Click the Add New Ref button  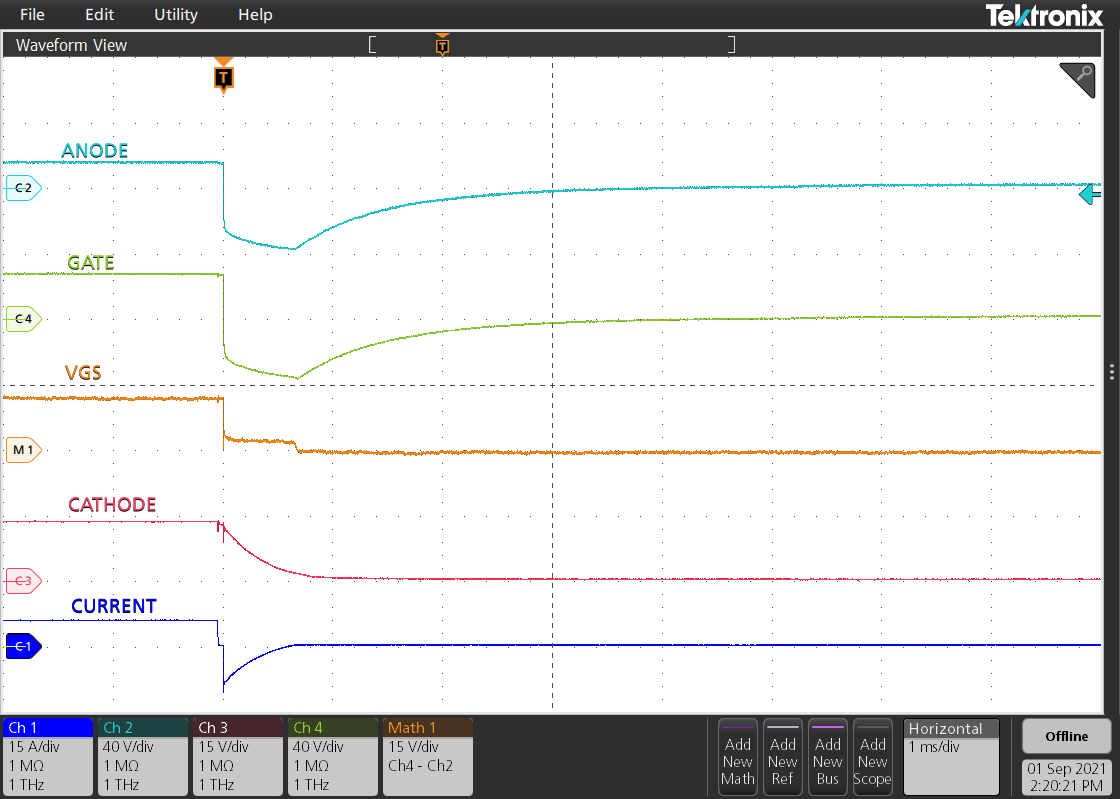pyautogui.click(x=782, y=756)
